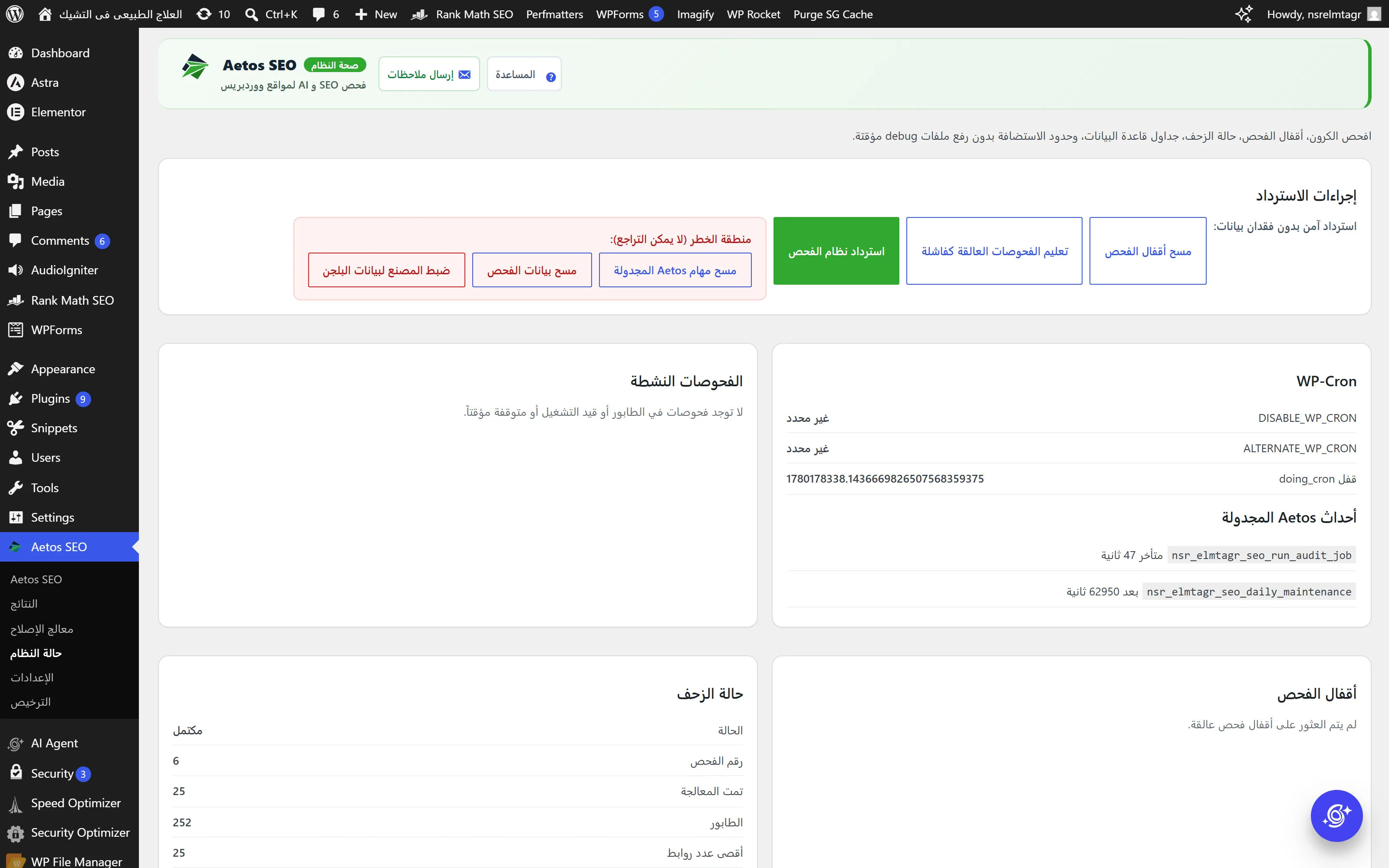Click the AI Agent sidebar icon

[x=16, y=743]
